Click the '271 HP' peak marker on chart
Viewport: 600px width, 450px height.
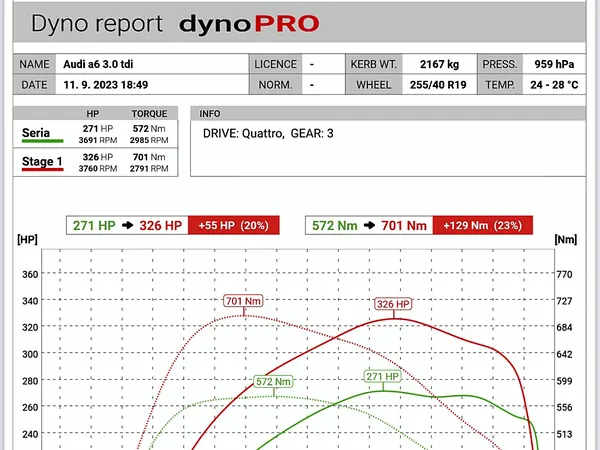(x=383, y=377)
